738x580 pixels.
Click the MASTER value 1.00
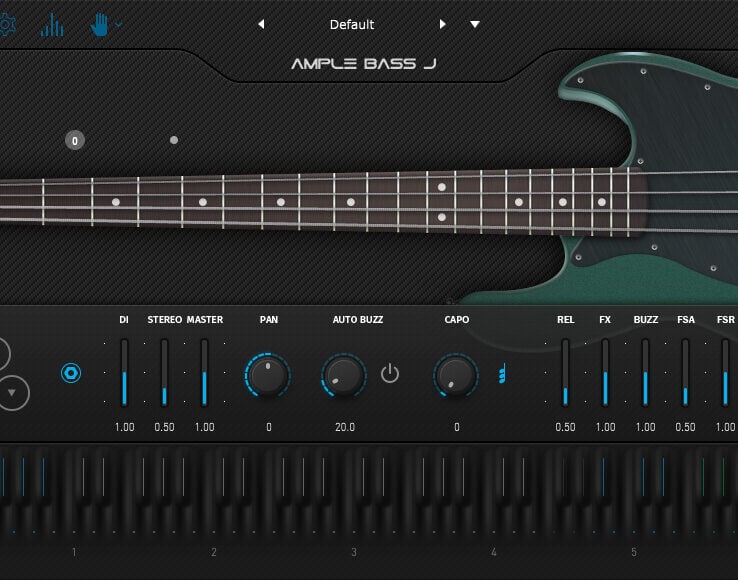click(x=205, y=427)
